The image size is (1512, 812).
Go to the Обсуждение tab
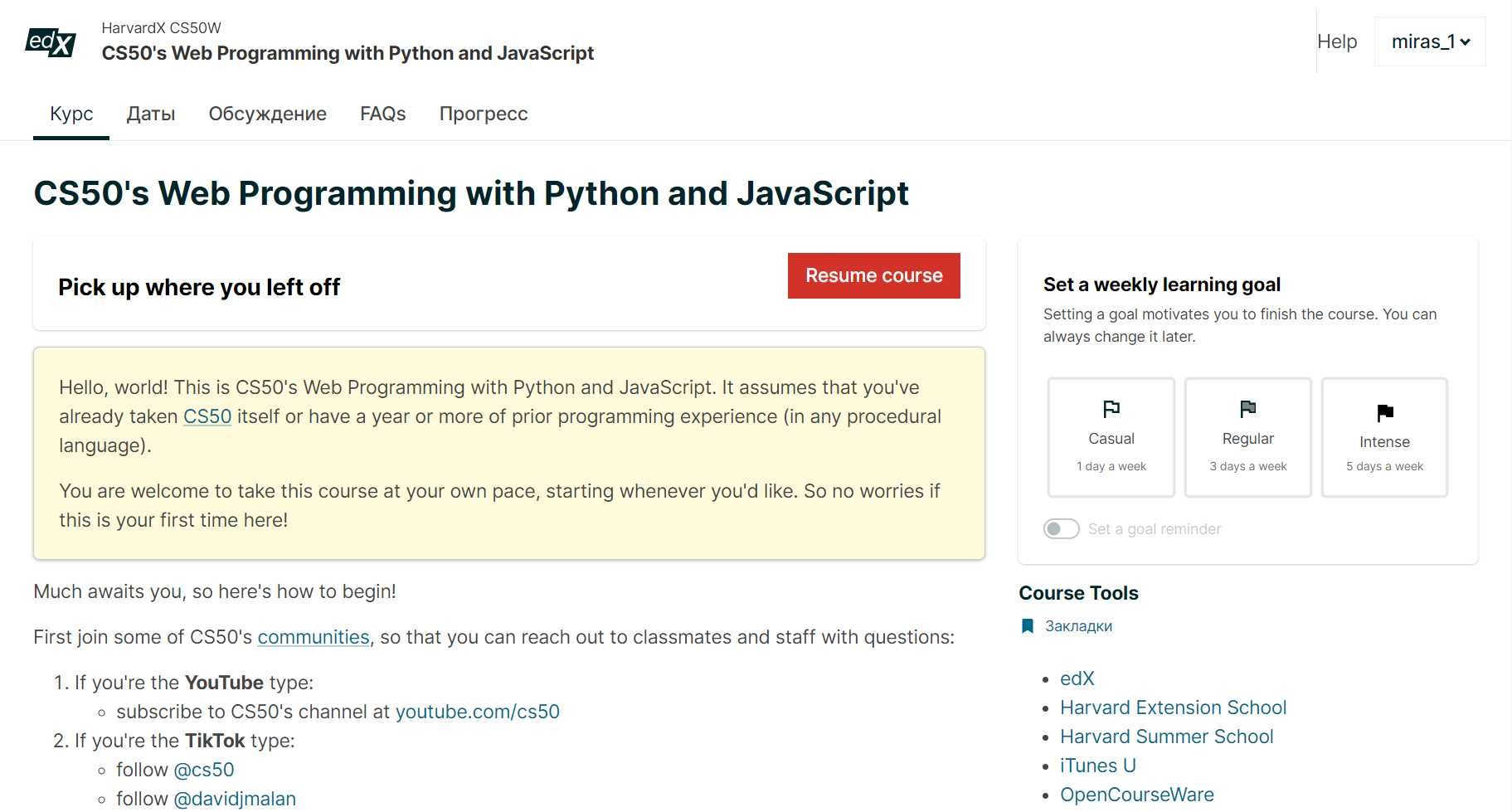click(x=267, y=114)
